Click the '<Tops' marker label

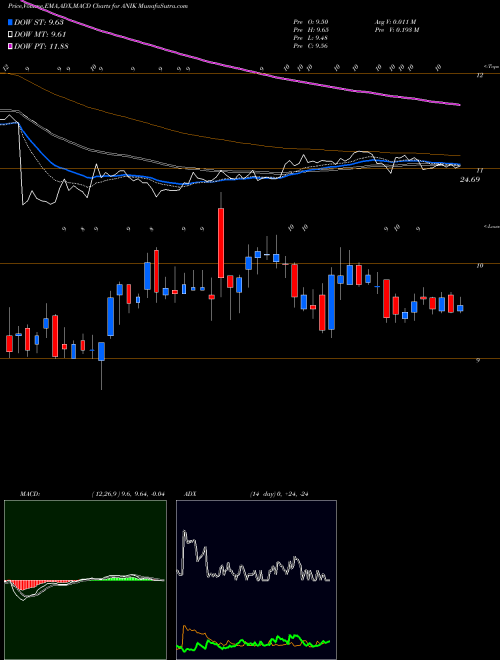point(491,67)
